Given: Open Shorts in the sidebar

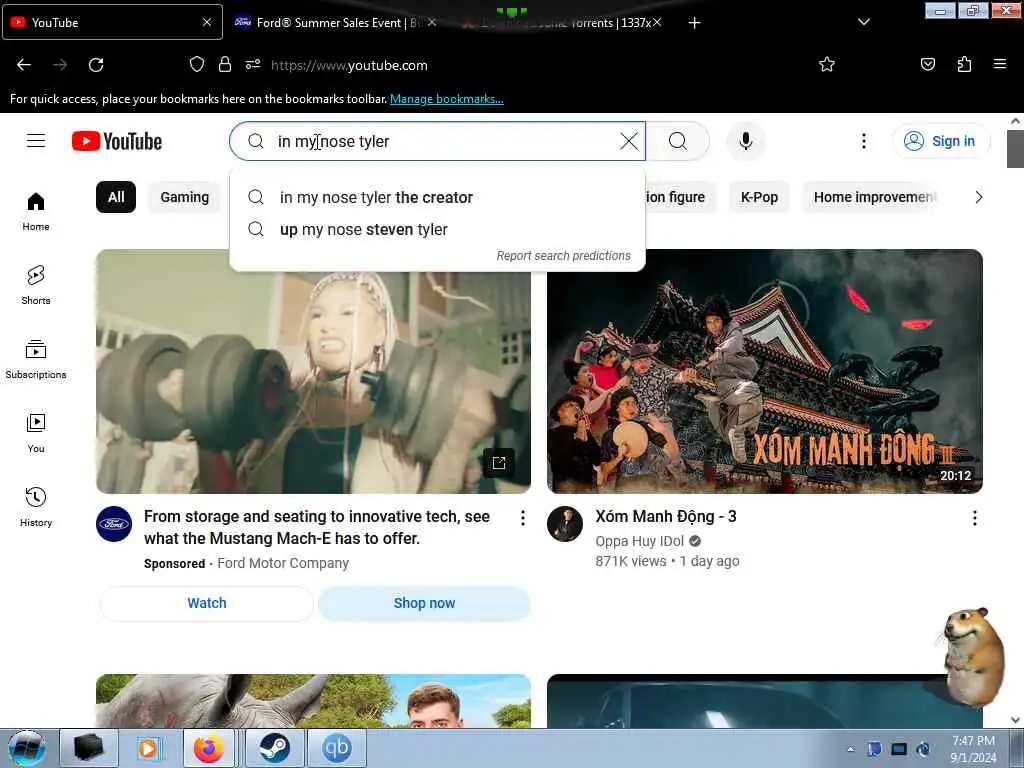Looking at the screenshot, I should (x=36, y=285).
